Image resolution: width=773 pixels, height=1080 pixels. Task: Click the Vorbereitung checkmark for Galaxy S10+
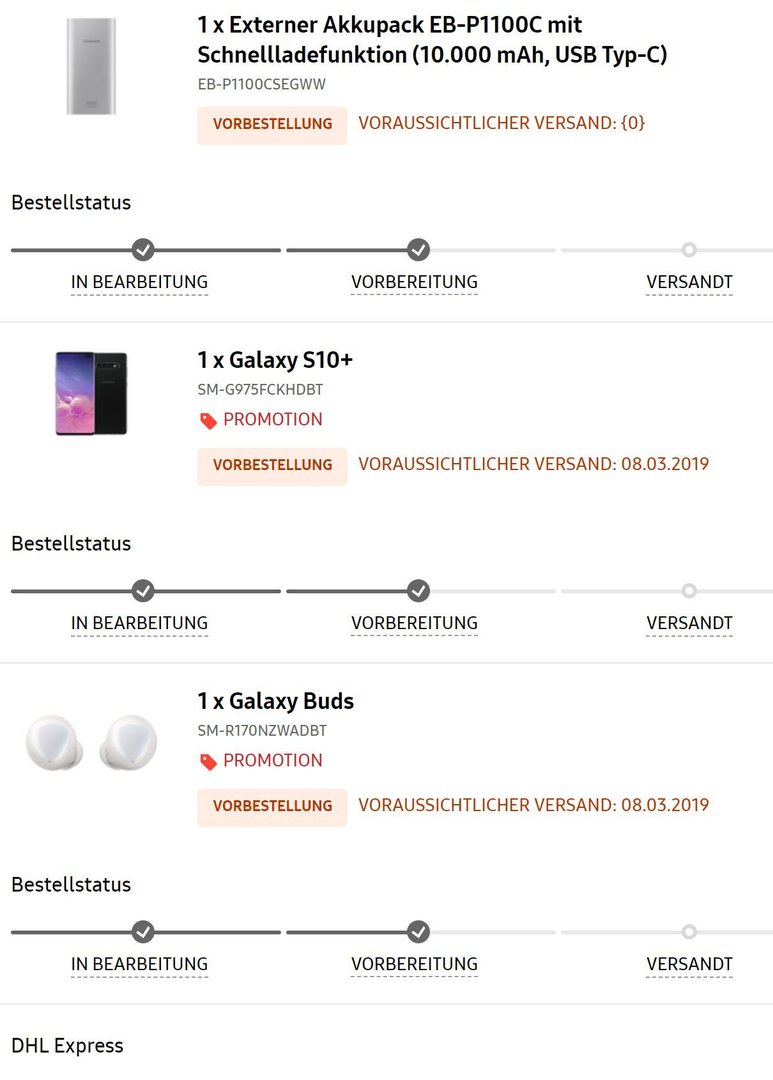pyautogui.click(x=418, y=590)
